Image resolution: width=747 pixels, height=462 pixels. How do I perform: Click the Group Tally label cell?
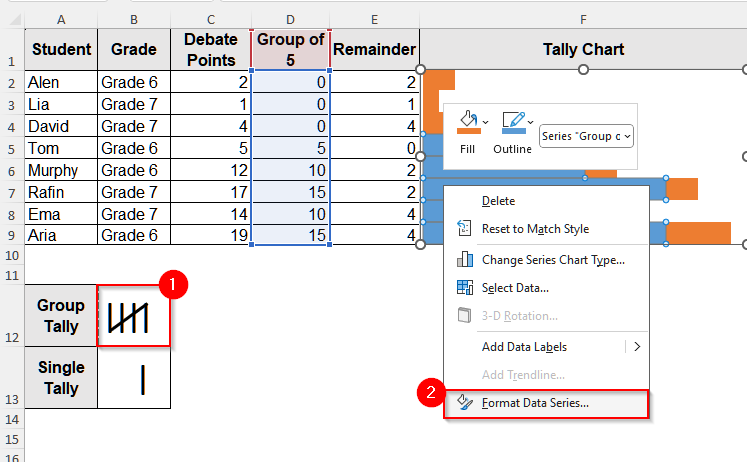coord(61,316)
